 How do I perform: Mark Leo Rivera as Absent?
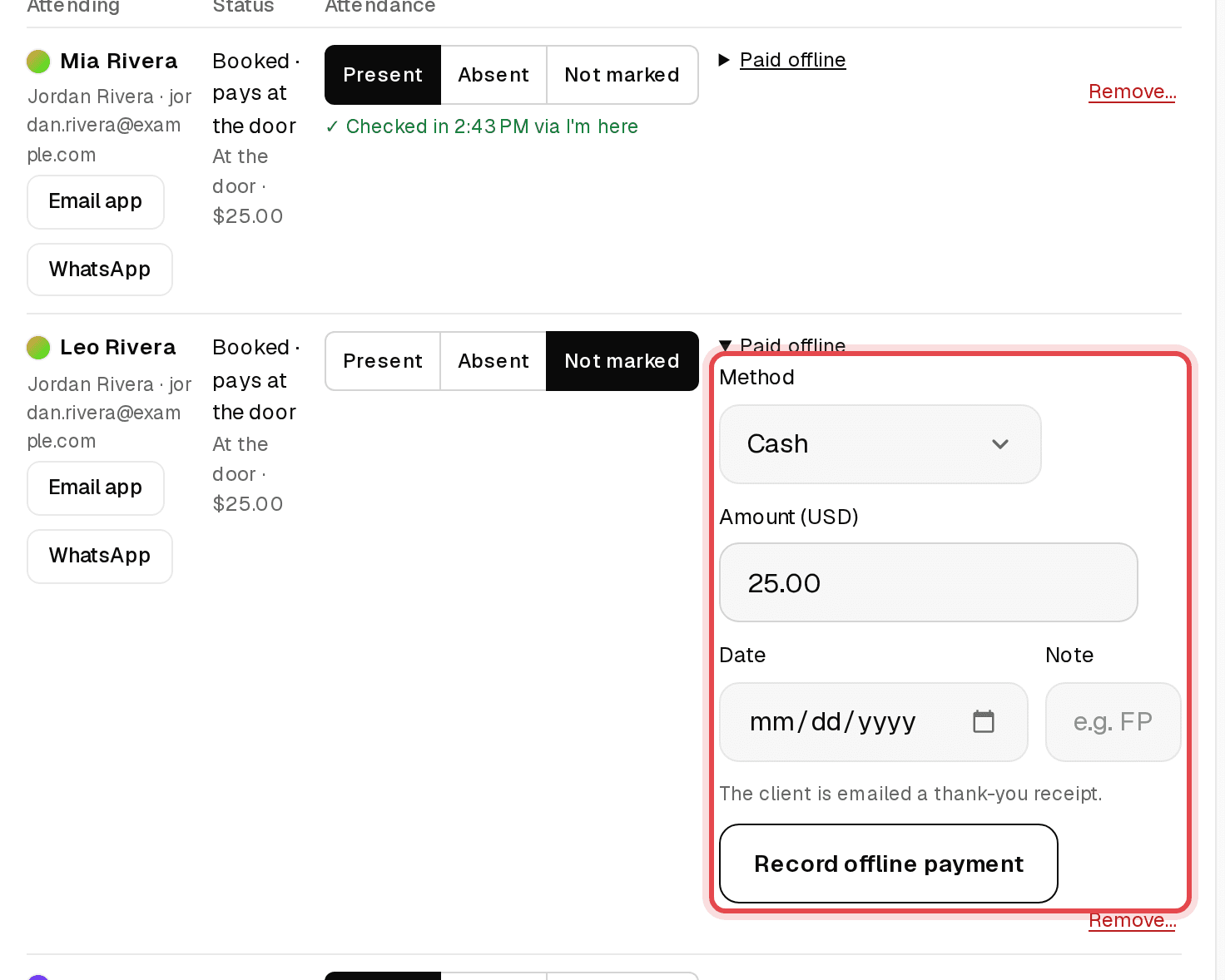[x=493, y=361]
